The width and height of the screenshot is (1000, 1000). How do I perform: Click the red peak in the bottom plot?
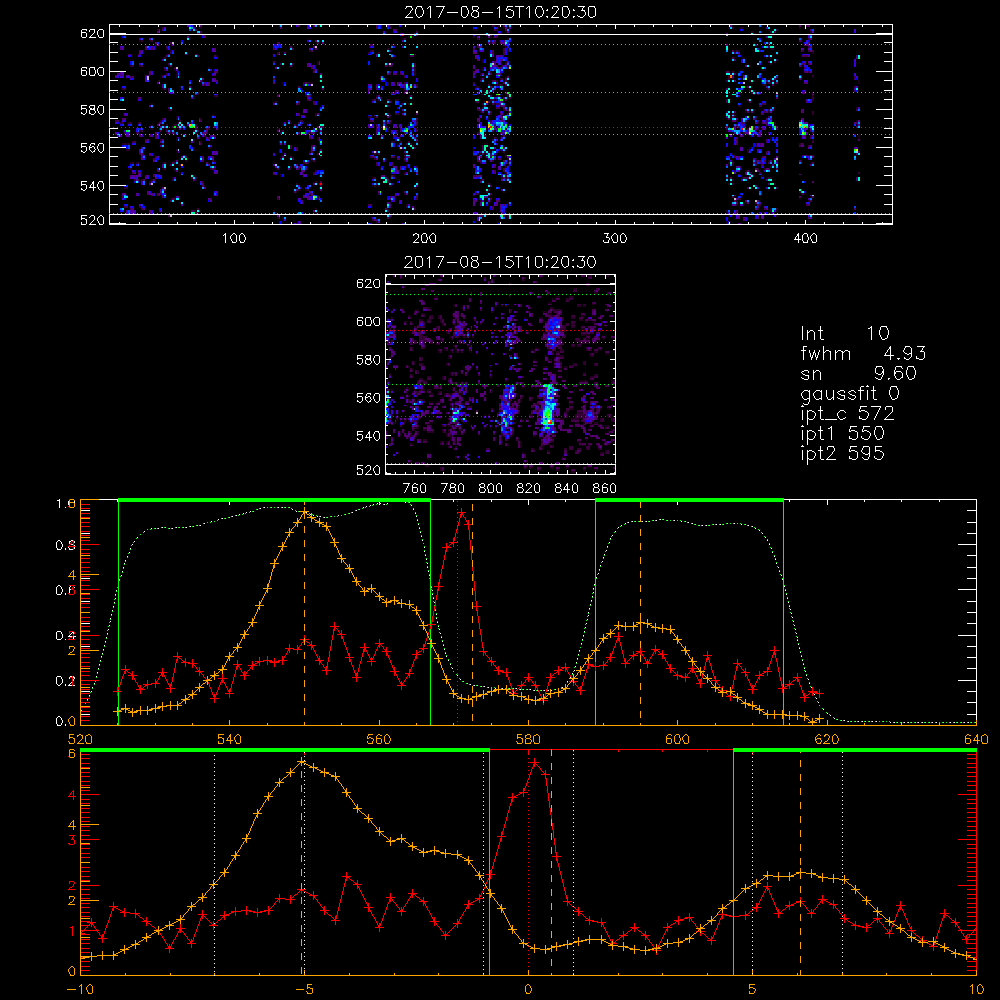[x=535, y=762]
